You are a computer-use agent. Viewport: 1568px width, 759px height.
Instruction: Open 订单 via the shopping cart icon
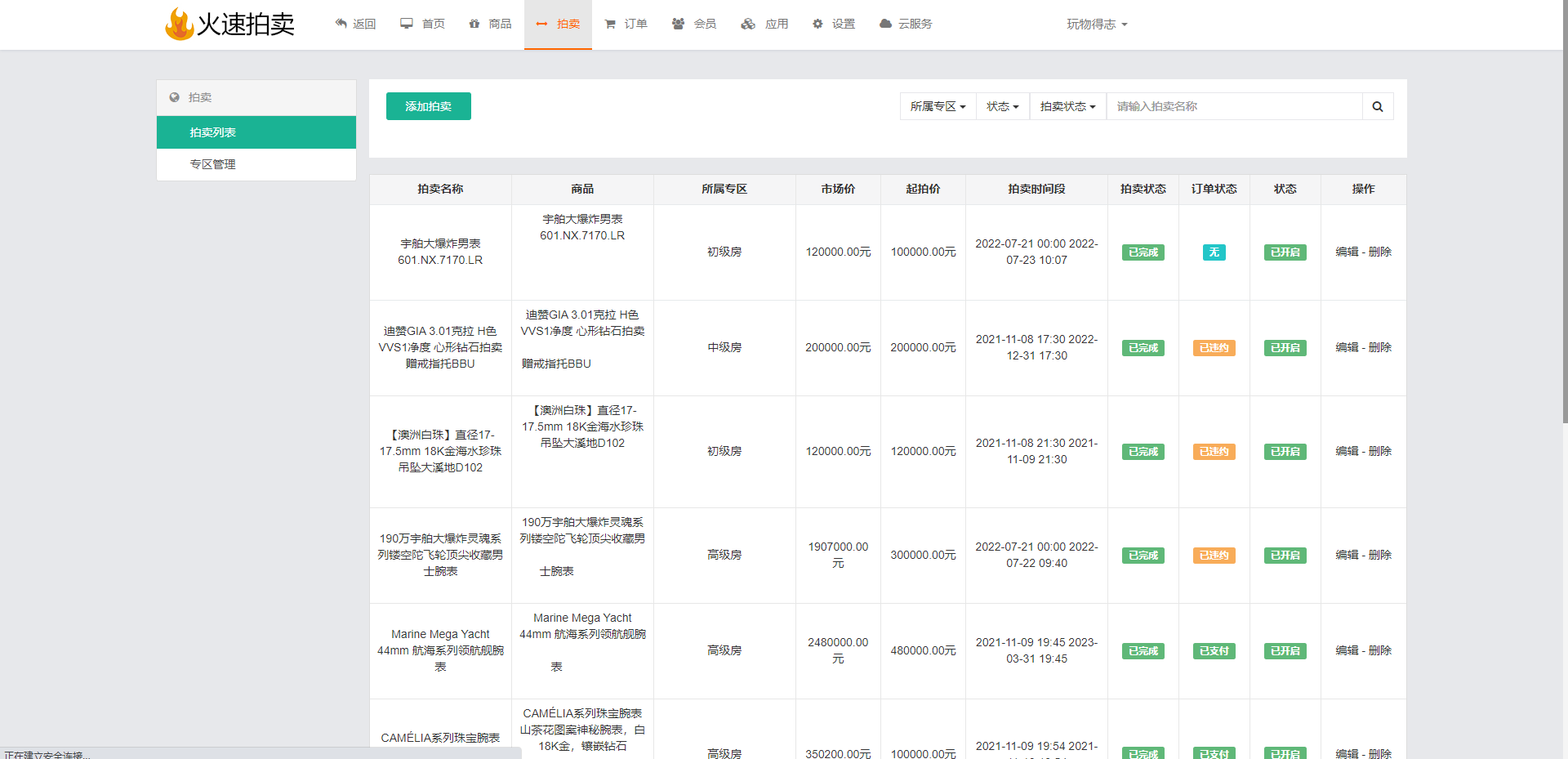coord(610,24)
